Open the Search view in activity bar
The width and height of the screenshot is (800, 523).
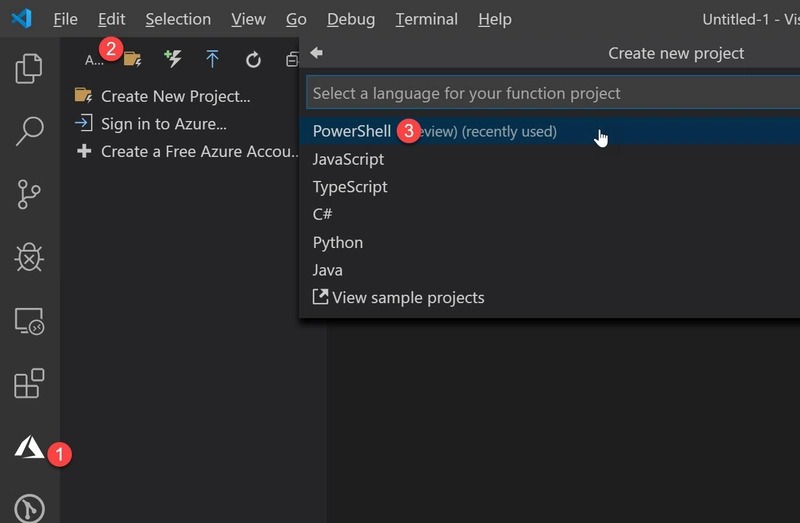point(30,131)
